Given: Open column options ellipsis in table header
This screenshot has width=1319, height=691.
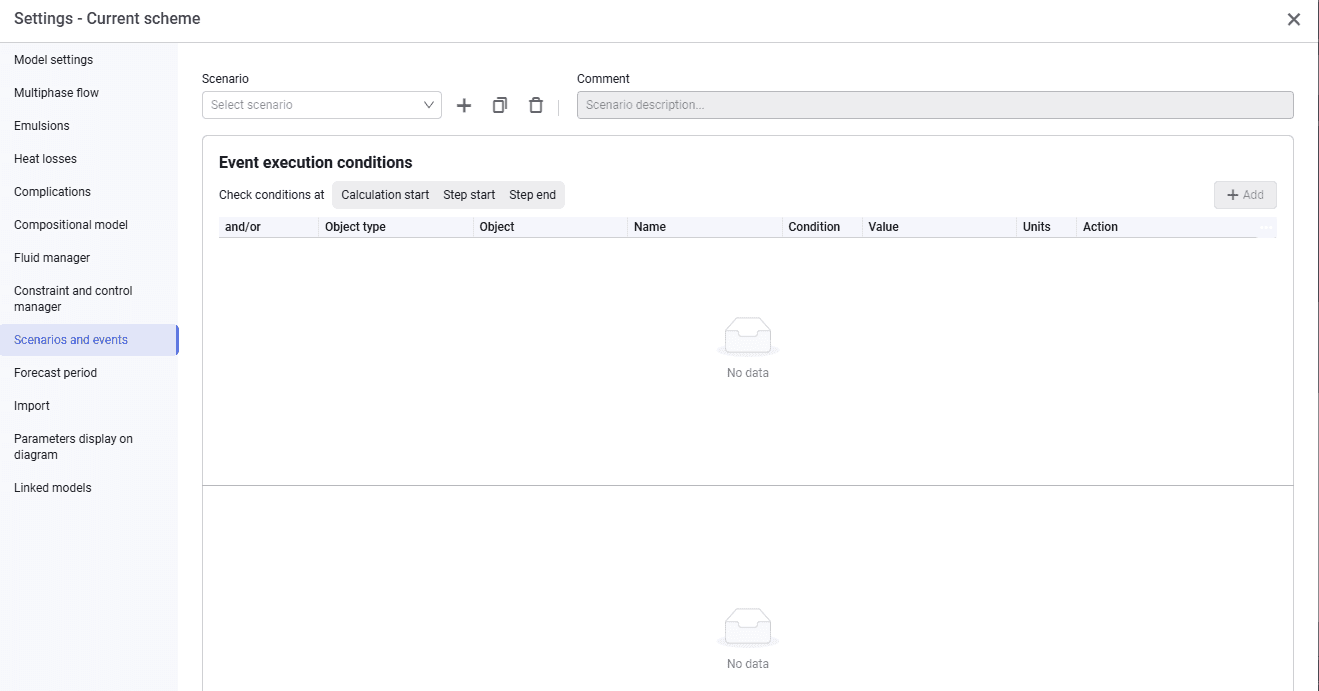Looking at the screenshot, I should tap(1267, 227).
